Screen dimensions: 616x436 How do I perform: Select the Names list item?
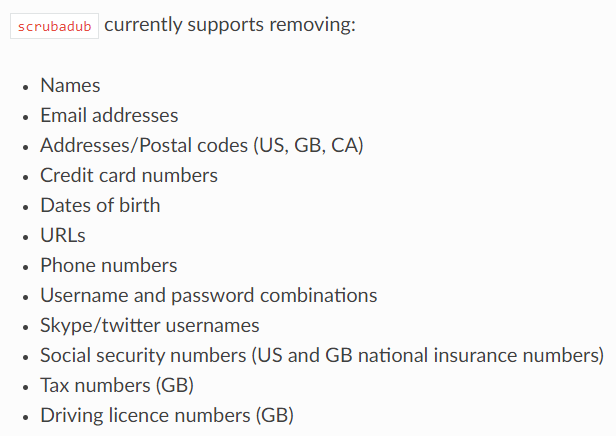[70, 86]
